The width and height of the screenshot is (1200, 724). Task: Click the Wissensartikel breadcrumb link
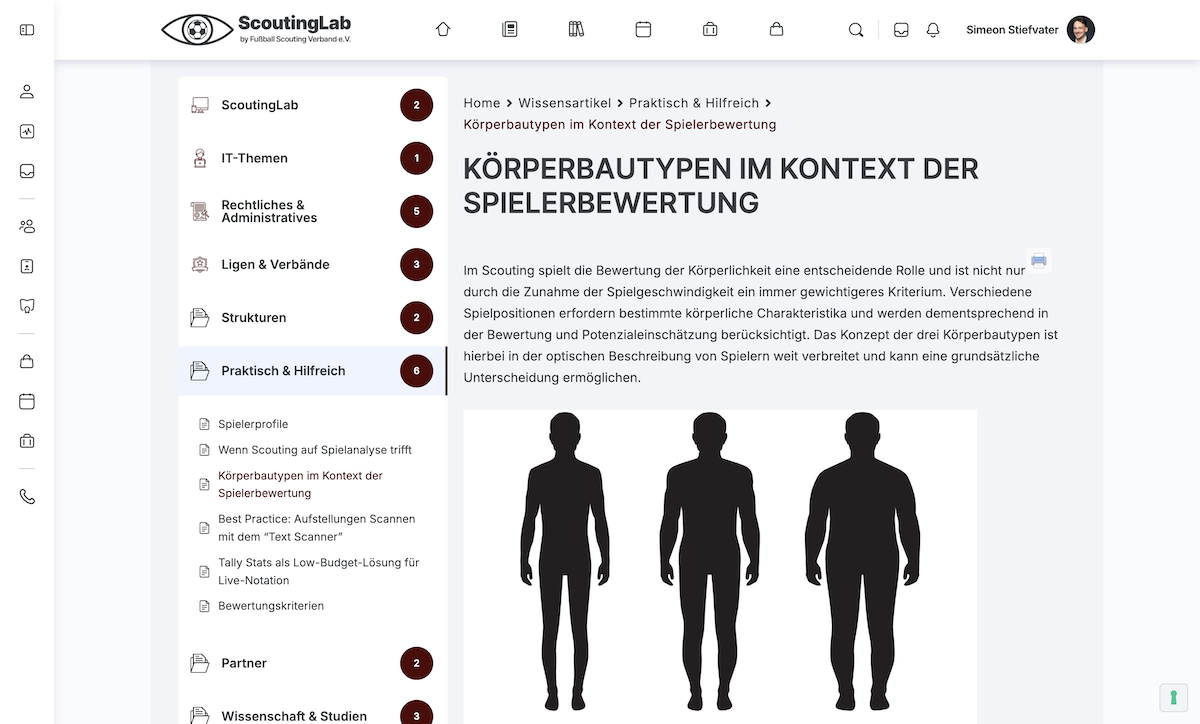(564, 103)
